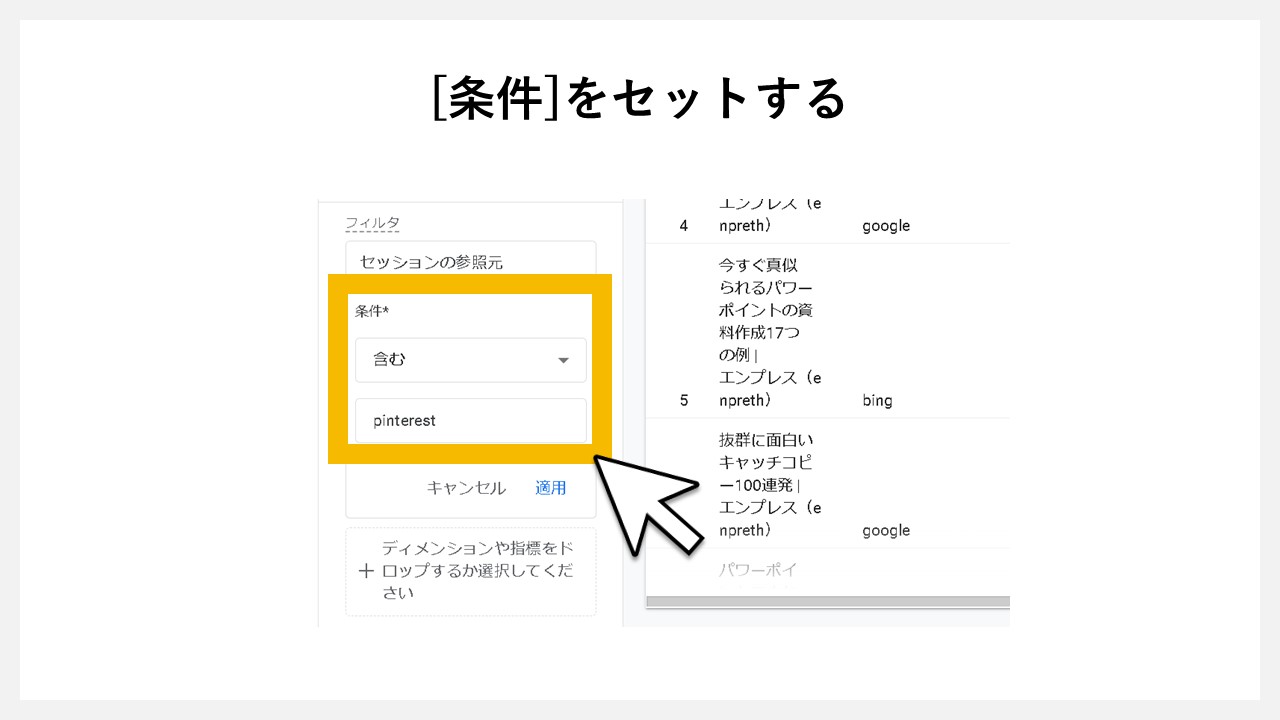The width and height of the screenshot is (1280, 720).
Task: Click the horizontal scrollbar below the table
Action: click(830, 600)
